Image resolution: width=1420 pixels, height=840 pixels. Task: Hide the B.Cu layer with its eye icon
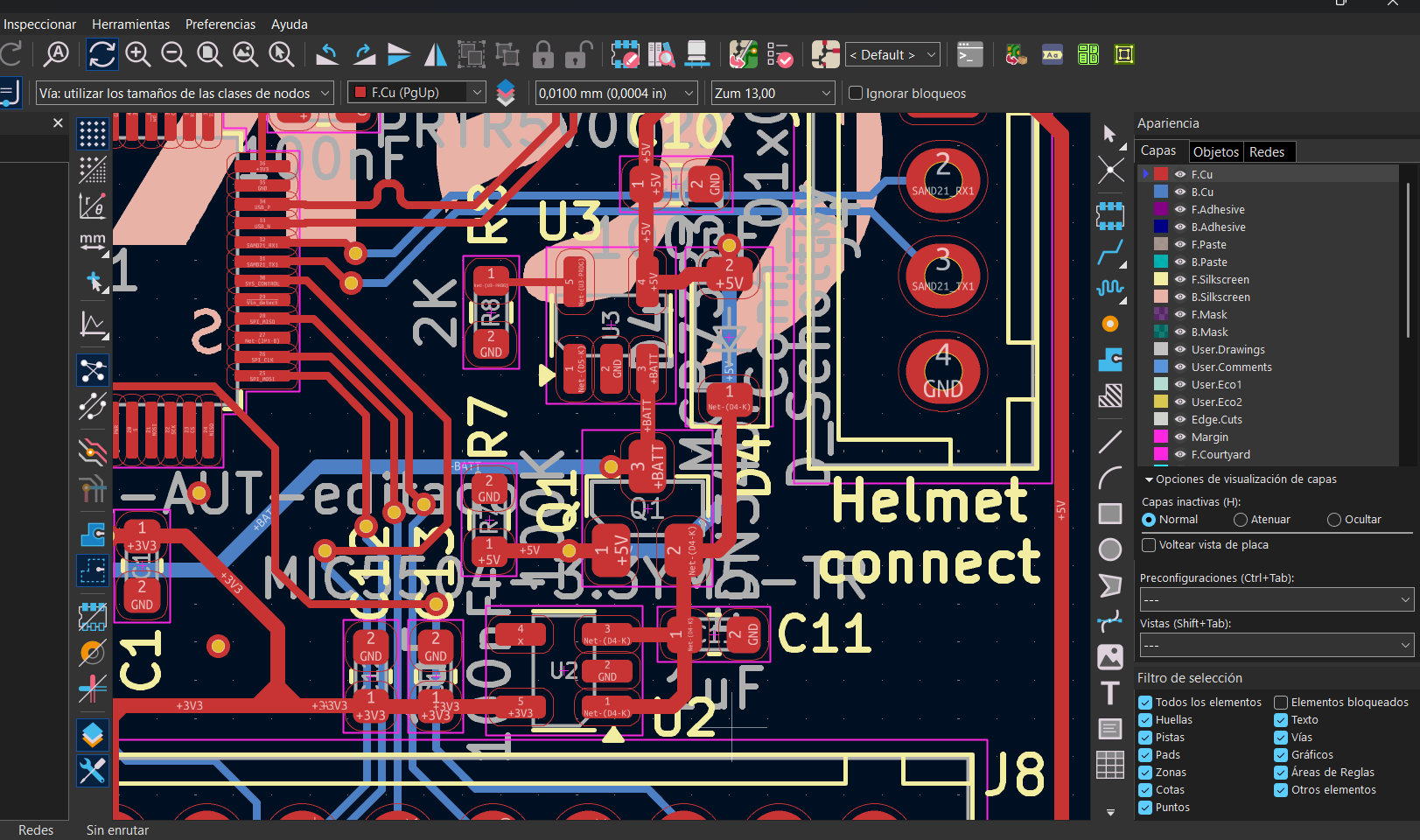1180,192
